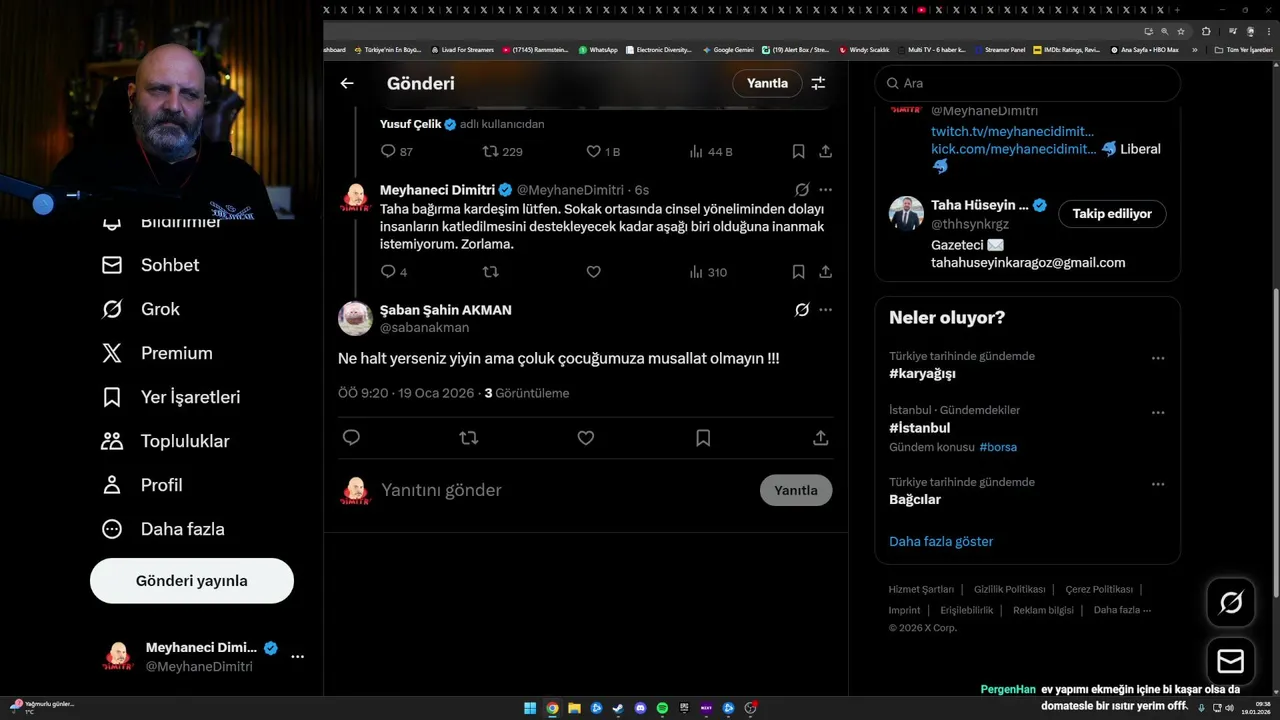Open Spotify from the Windows taskbar
The image size is (1280, 720).
[662, 708]
